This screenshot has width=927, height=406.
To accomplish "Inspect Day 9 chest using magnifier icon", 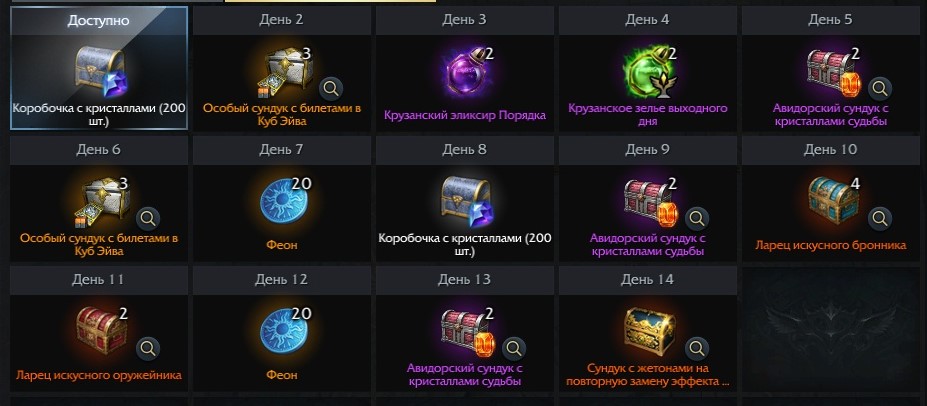I will coord(697,219).
